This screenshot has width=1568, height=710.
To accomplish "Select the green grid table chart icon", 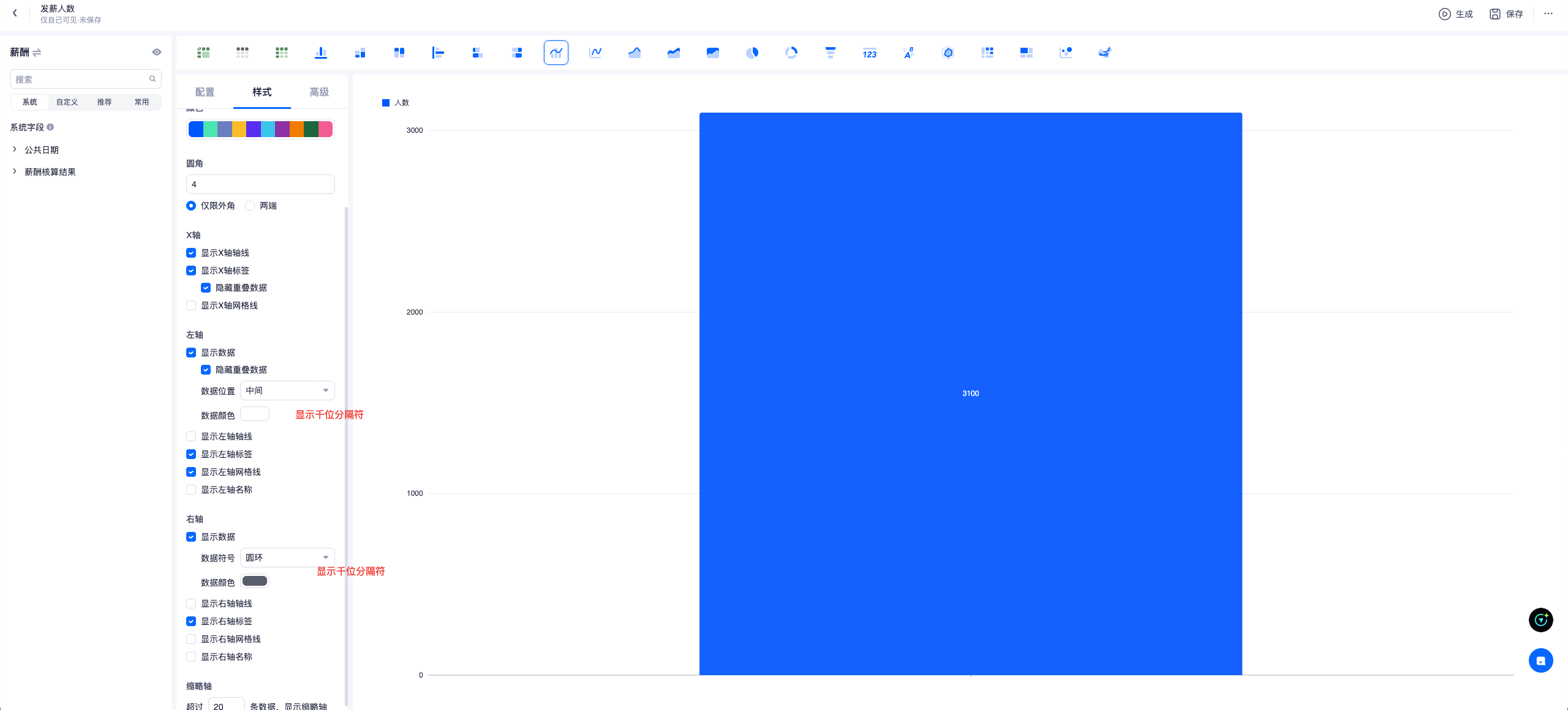I will coord(282,53).
